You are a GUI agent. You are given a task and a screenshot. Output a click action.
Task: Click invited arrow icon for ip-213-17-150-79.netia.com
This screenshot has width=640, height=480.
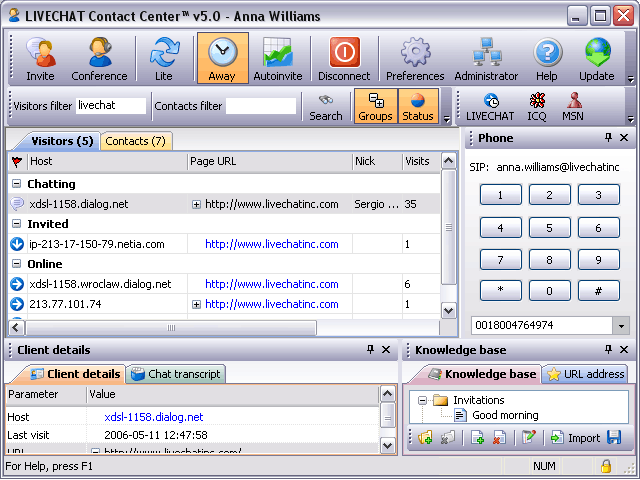pyautogui.click(x=17, y=244)
